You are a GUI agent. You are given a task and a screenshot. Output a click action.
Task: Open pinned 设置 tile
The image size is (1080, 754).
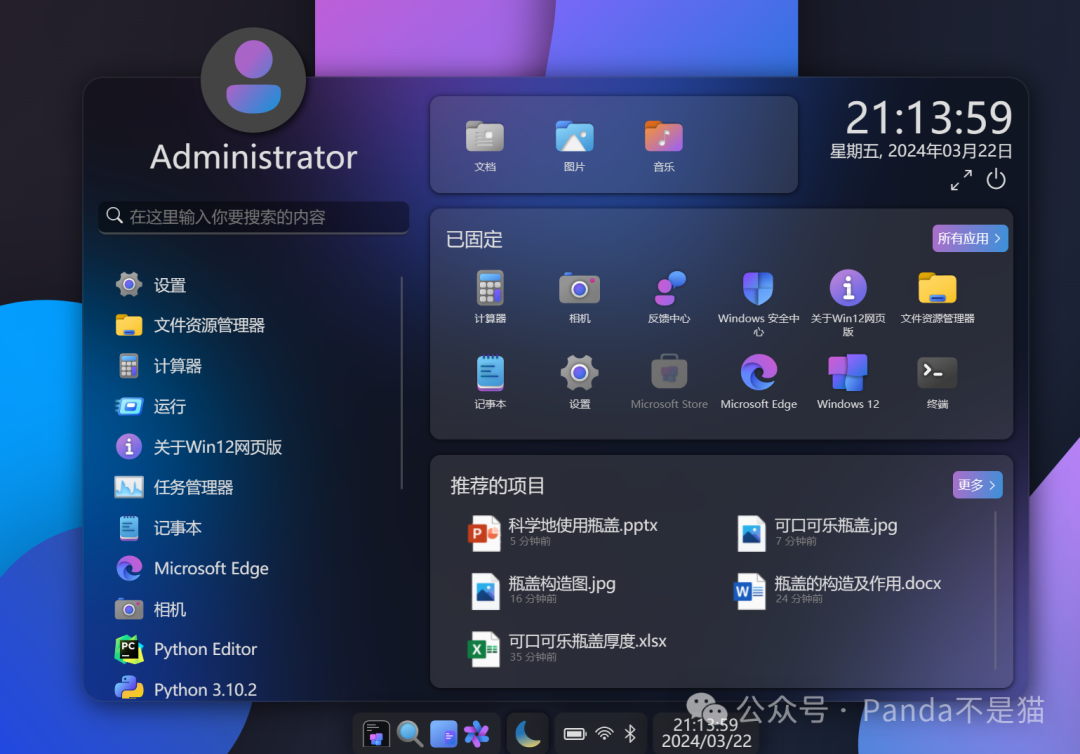(x=579, y=382)
